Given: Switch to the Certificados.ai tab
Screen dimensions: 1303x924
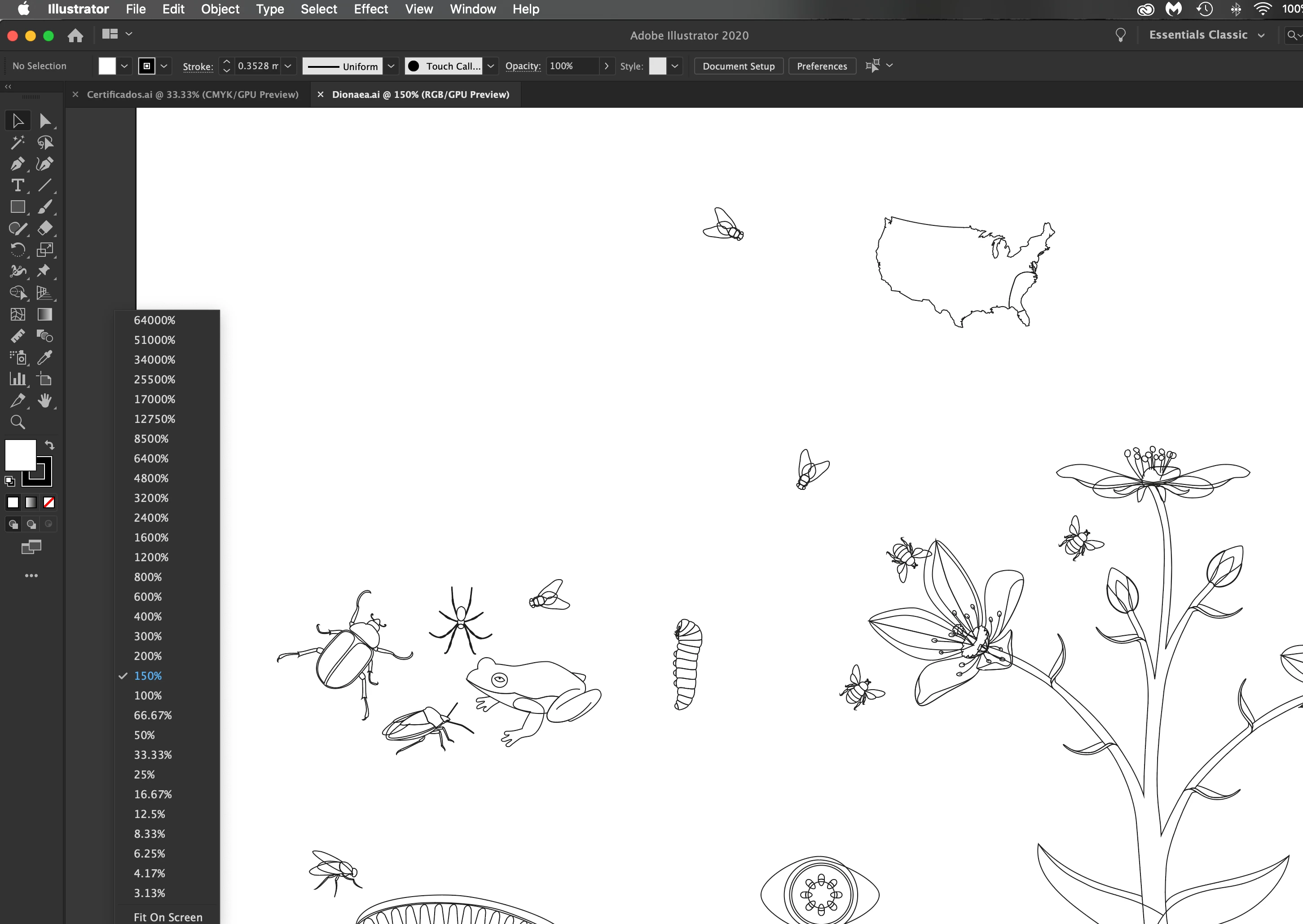Looking at the screenshot, I should pyautogui.click(x=192, y=94).
